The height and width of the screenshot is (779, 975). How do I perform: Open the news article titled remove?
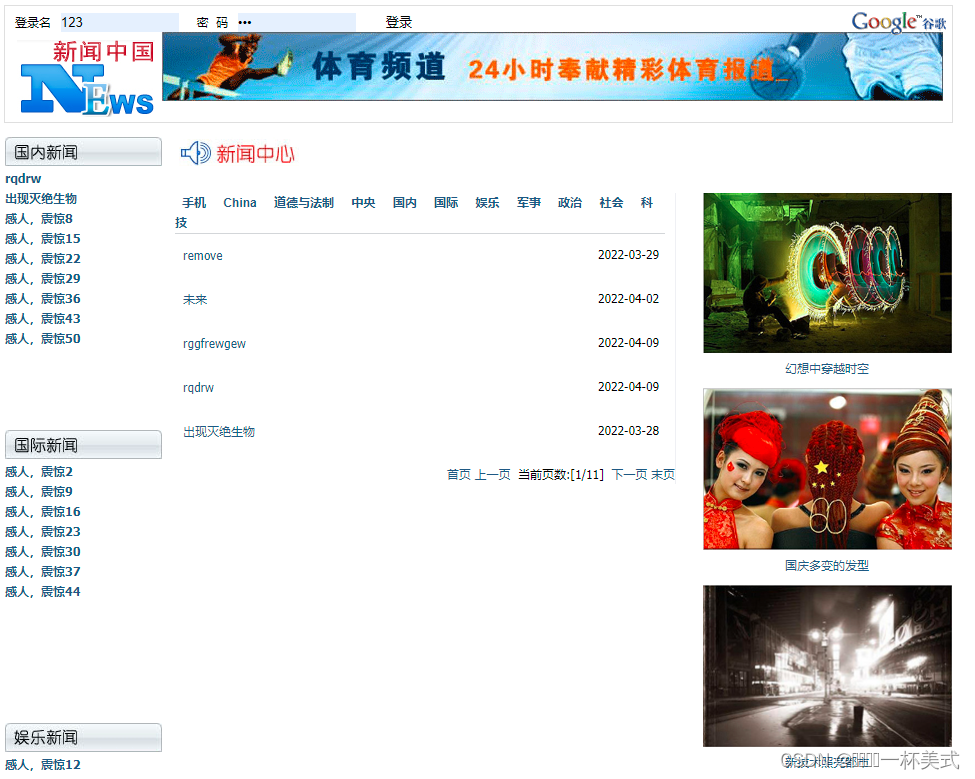pos(203,256)
